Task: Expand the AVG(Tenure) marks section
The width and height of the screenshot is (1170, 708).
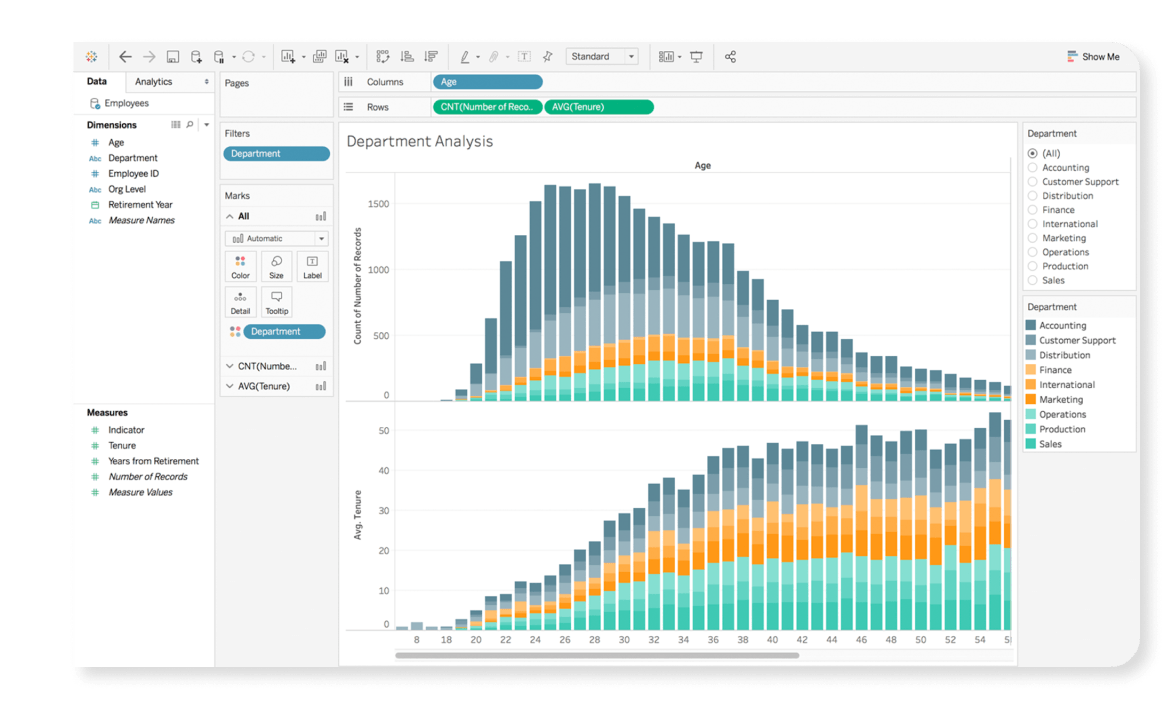Action: (229, 386)
